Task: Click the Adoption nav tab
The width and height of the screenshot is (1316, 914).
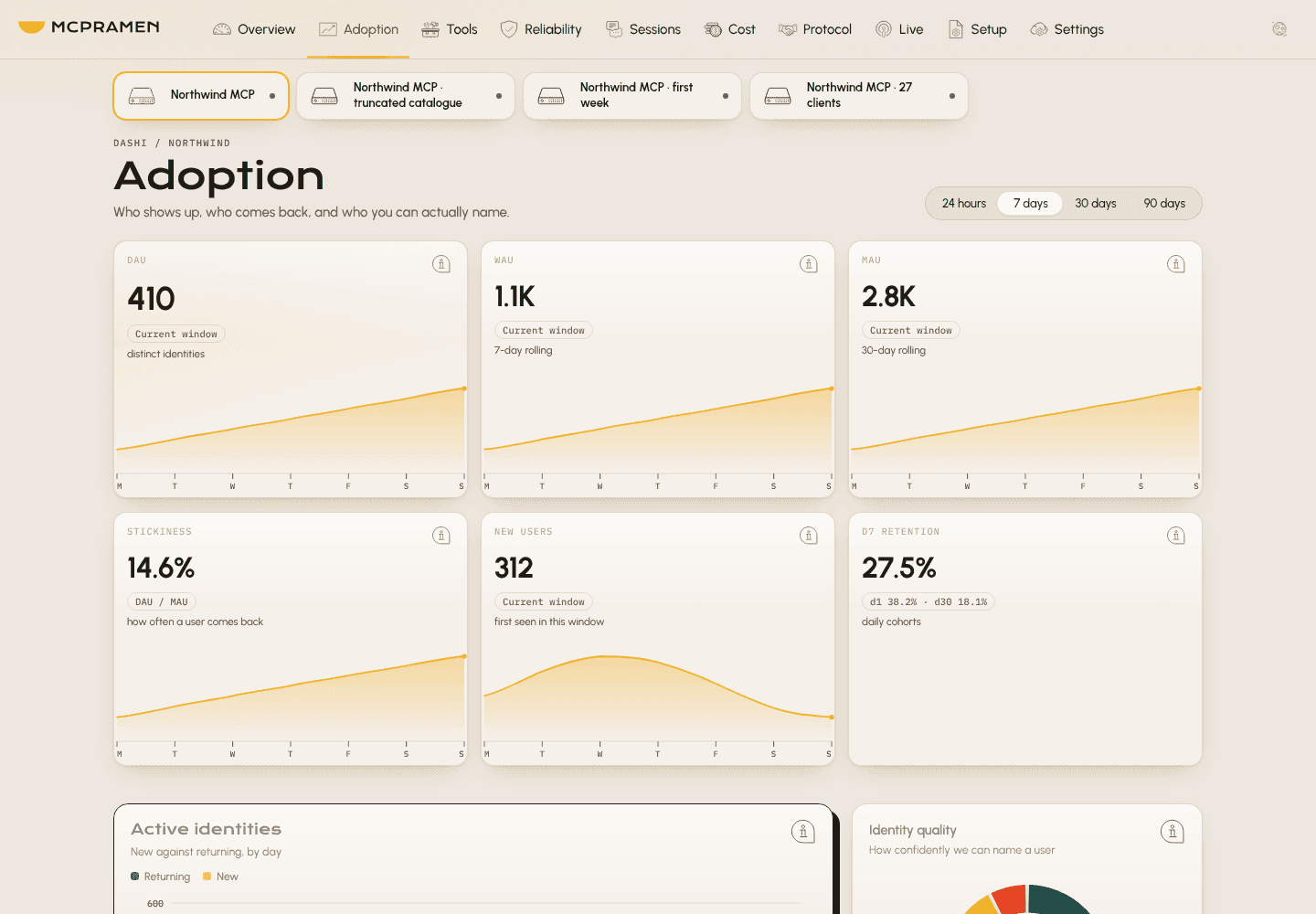Action: (x=358, y=29)
